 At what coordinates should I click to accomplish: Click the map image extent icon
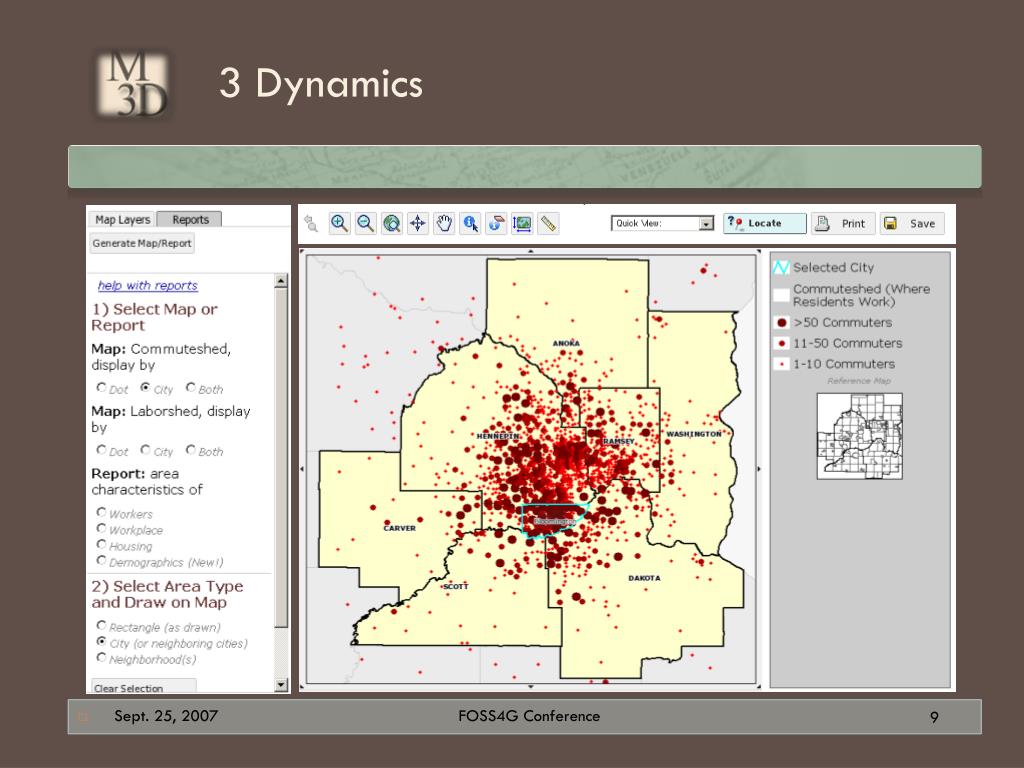tap(522, 223)
